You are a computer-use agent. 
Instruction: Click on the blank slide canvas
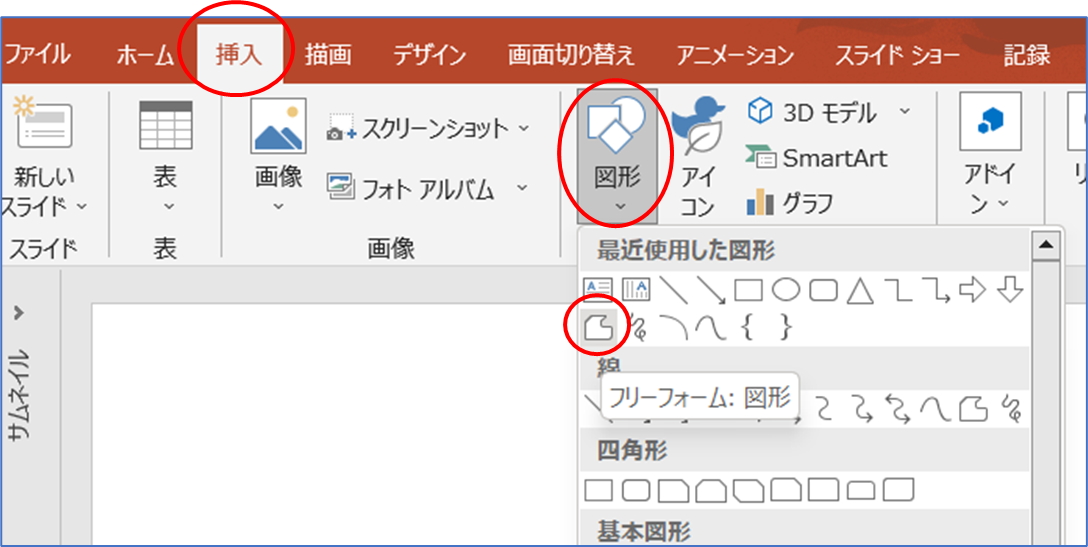(x=333, y=423)
